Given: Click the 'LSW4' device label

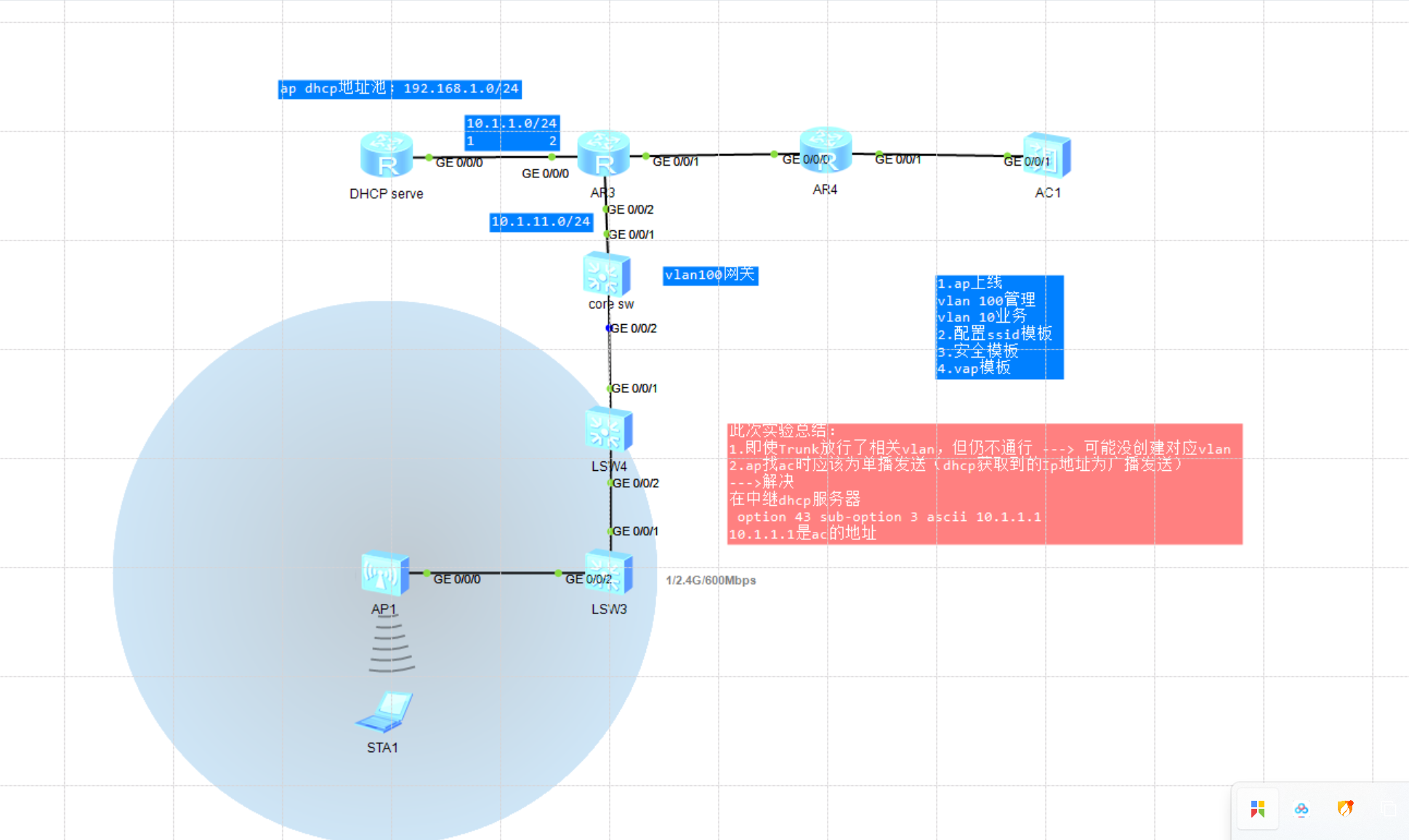Looking at the screenshot, I should click(609, 466).
